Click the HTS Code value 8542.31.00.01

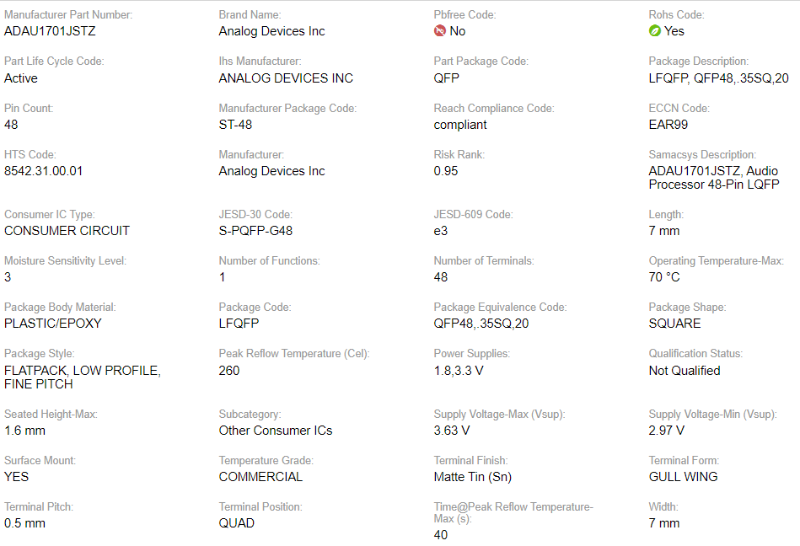tap(43, 171)
